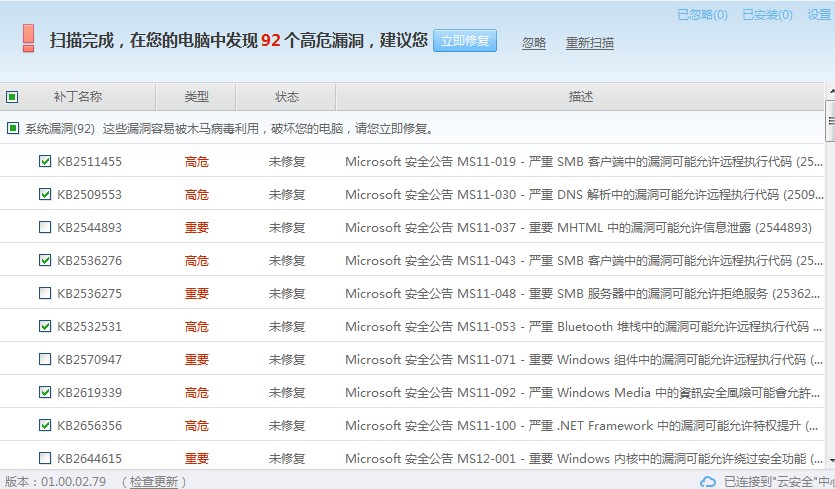Select the KB2536275 patch name
The height and width of the screenshot is (489, 835).
(89, 294)
